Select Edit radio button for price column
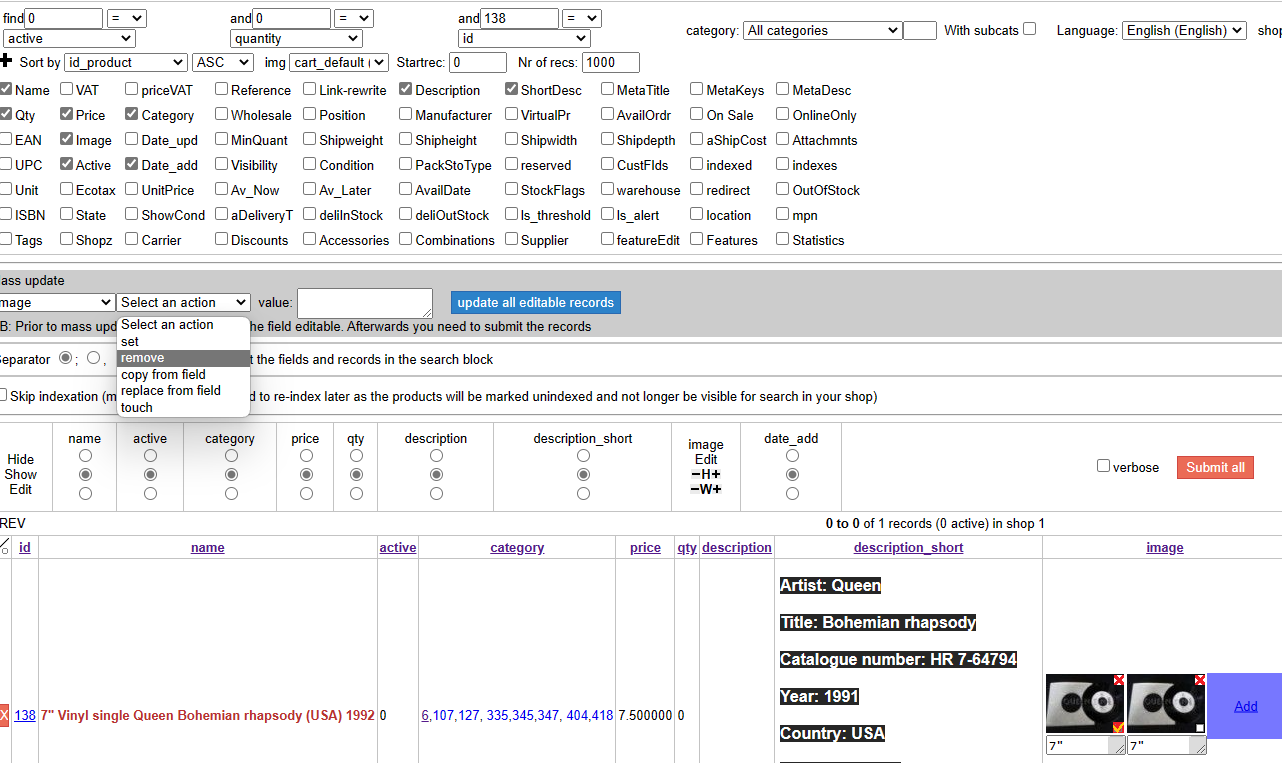 pos(306,493)
